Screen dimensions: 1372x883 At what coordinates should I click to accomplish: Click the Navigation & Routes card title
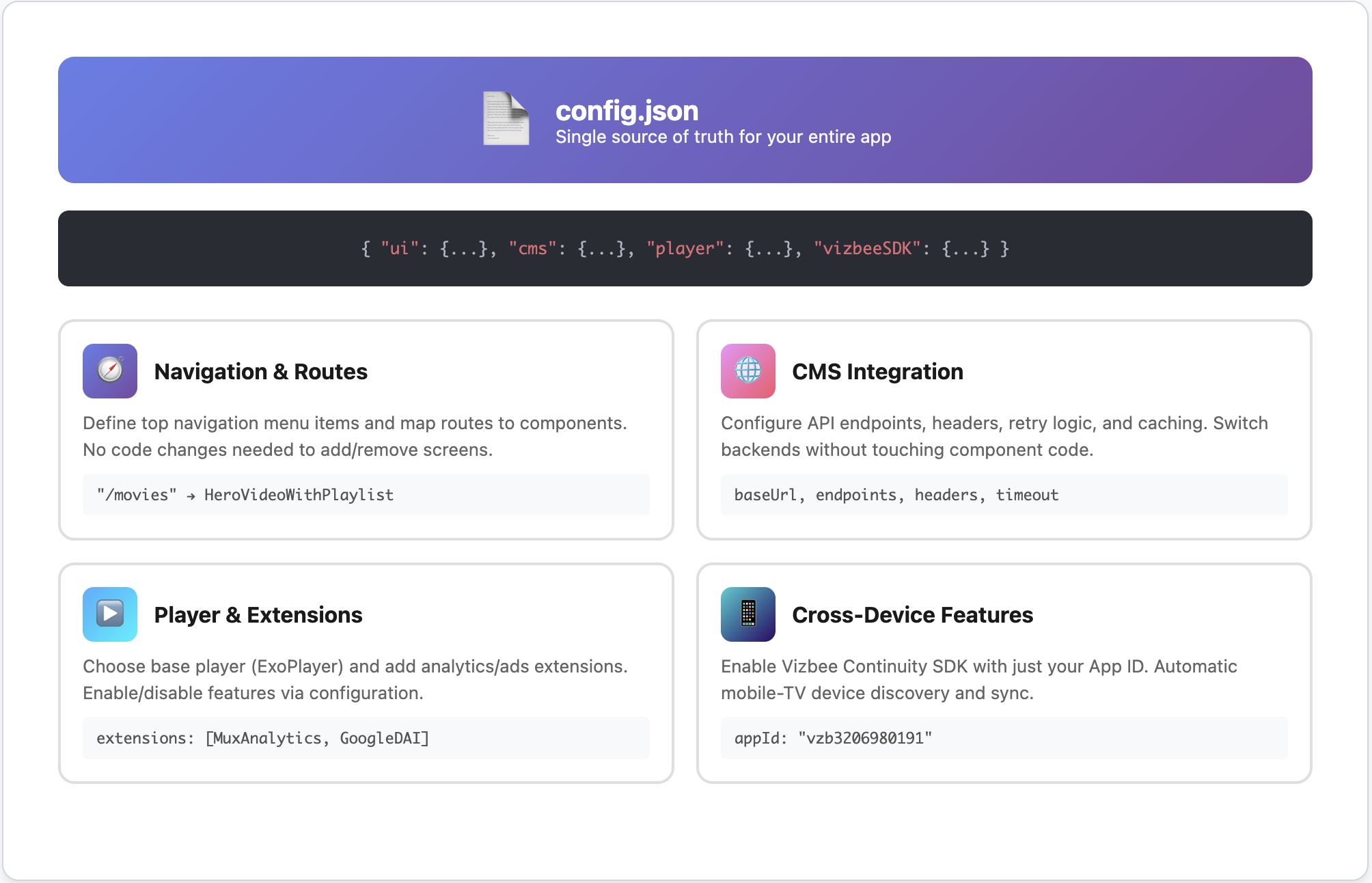261,372
